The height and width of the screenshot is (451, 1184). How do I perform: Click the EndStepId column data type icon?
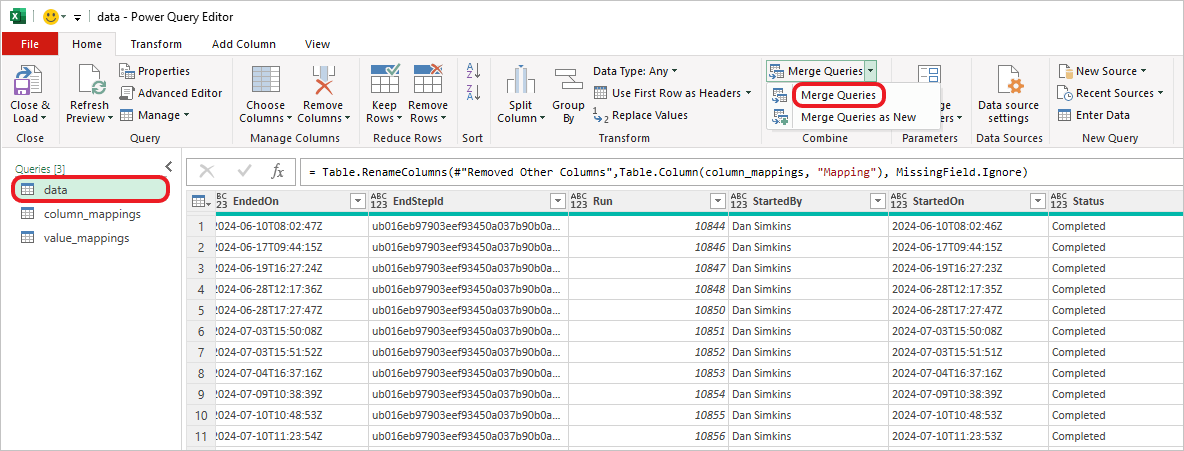click(378, 202)
